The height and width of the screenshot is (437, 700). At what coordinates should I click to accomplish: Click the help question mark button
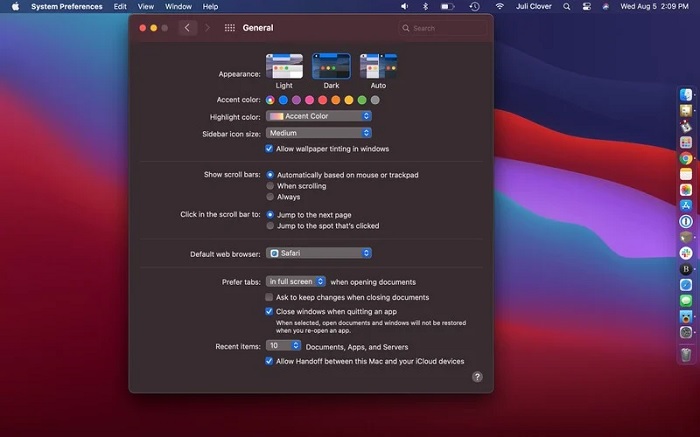477,377
